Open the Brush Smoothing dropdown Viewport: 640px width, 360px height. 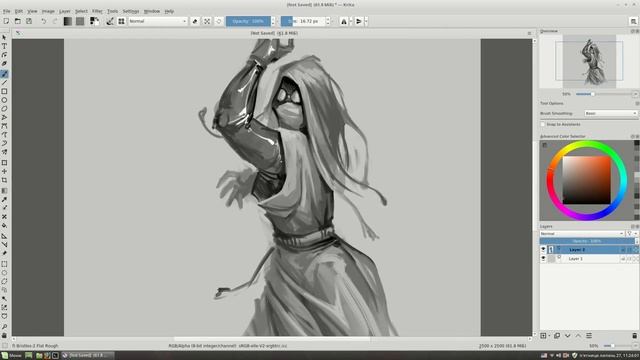(x=611, y=113)
